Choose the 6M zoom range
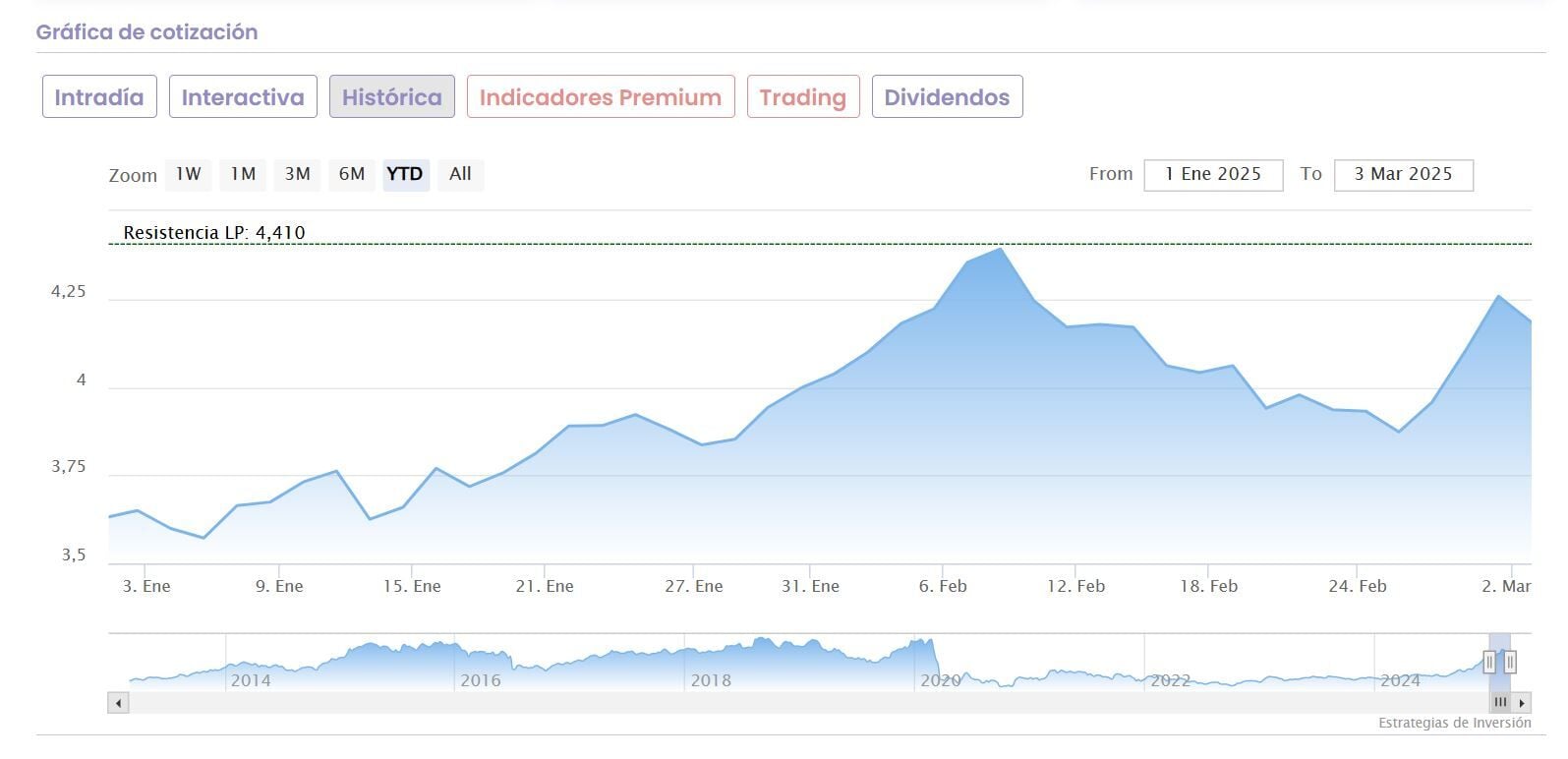The image size is (1568, 759). (351, 174)
